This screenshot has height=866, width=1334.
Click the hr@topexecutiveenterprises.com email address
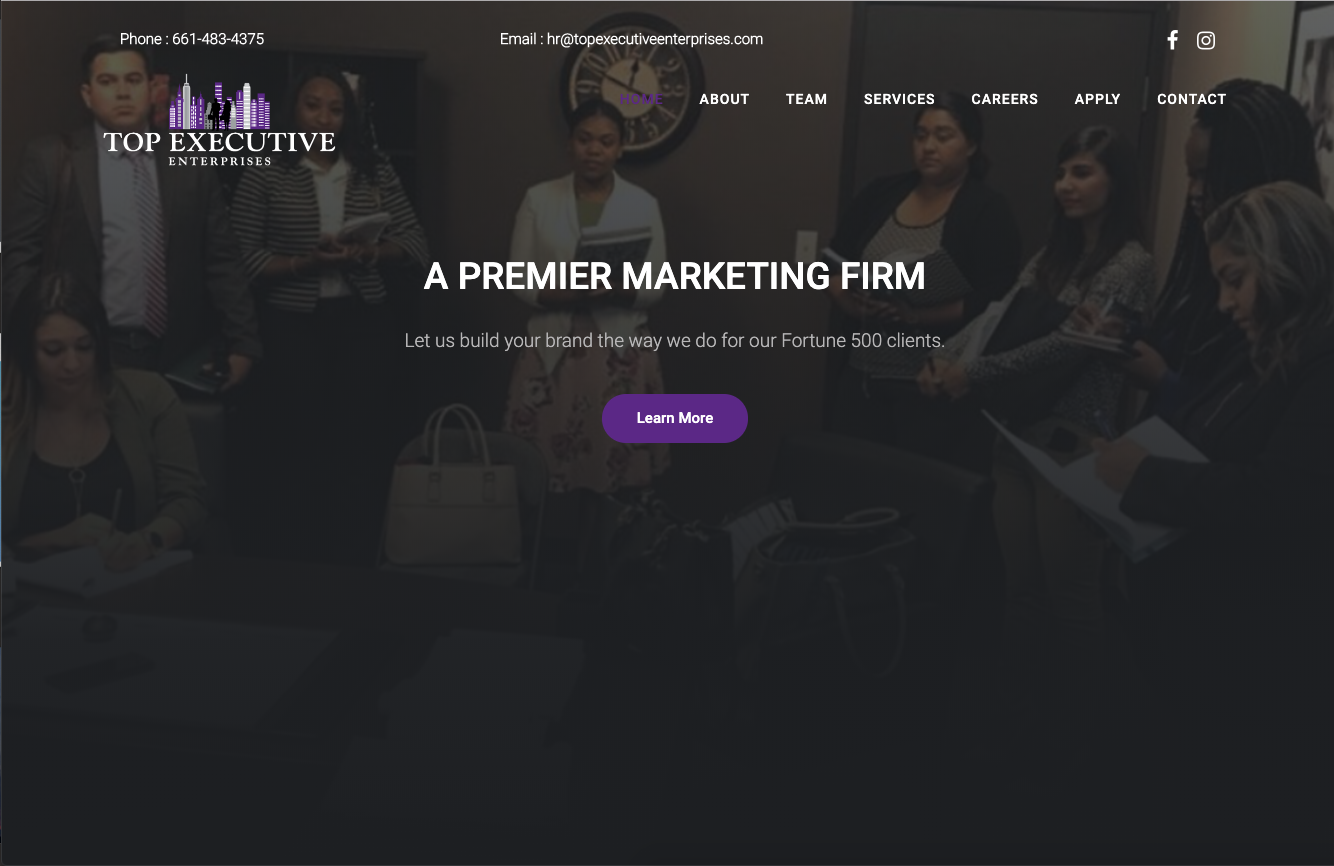point(655,39)
